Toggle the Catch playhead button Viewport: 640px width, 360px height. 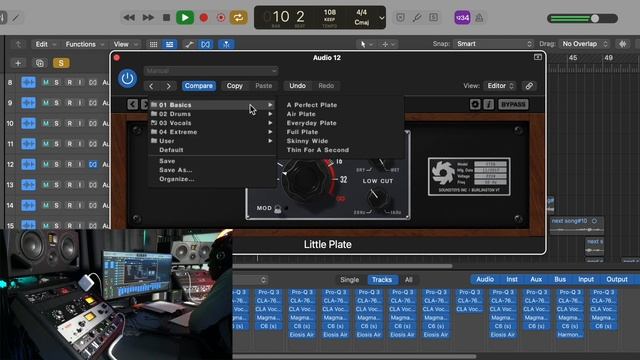coord(226,44)
